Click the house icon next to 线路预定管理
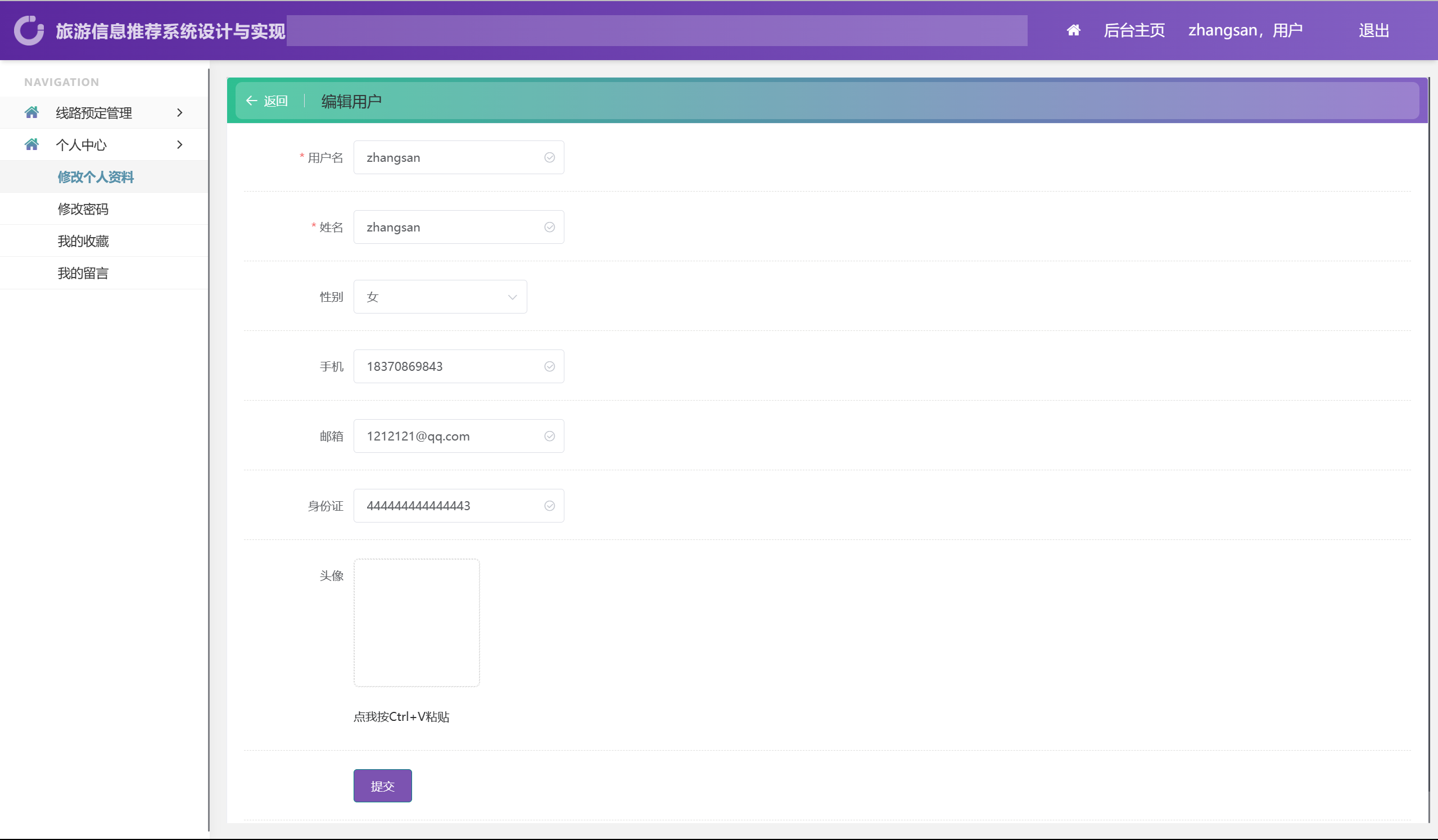1438x840 pixels. click(x=32, y=112)
